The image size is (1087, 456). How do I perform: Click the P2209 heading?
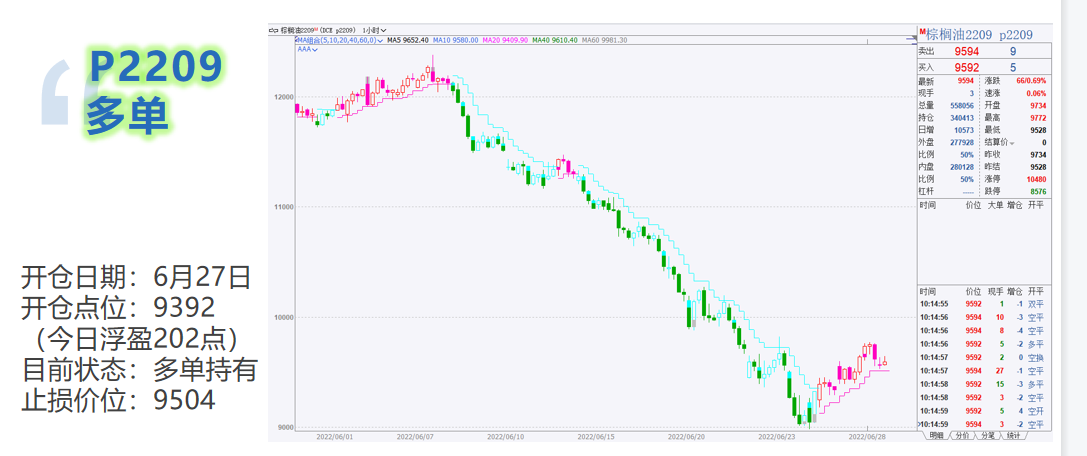click(x=156, y=67)
